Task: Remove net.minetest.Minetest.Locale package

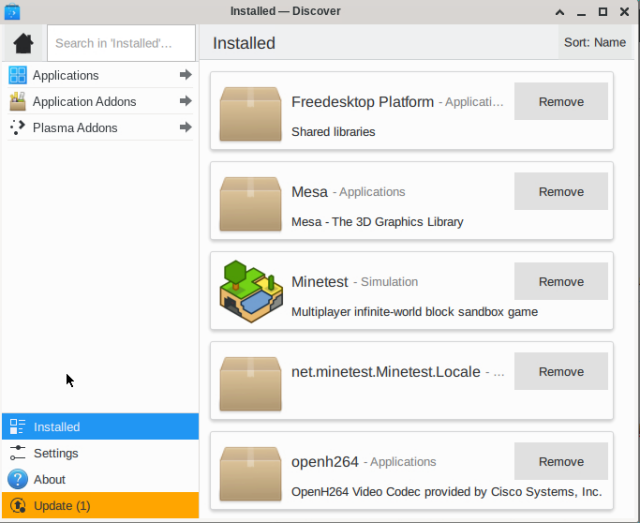Action: (x=561, y=372)
